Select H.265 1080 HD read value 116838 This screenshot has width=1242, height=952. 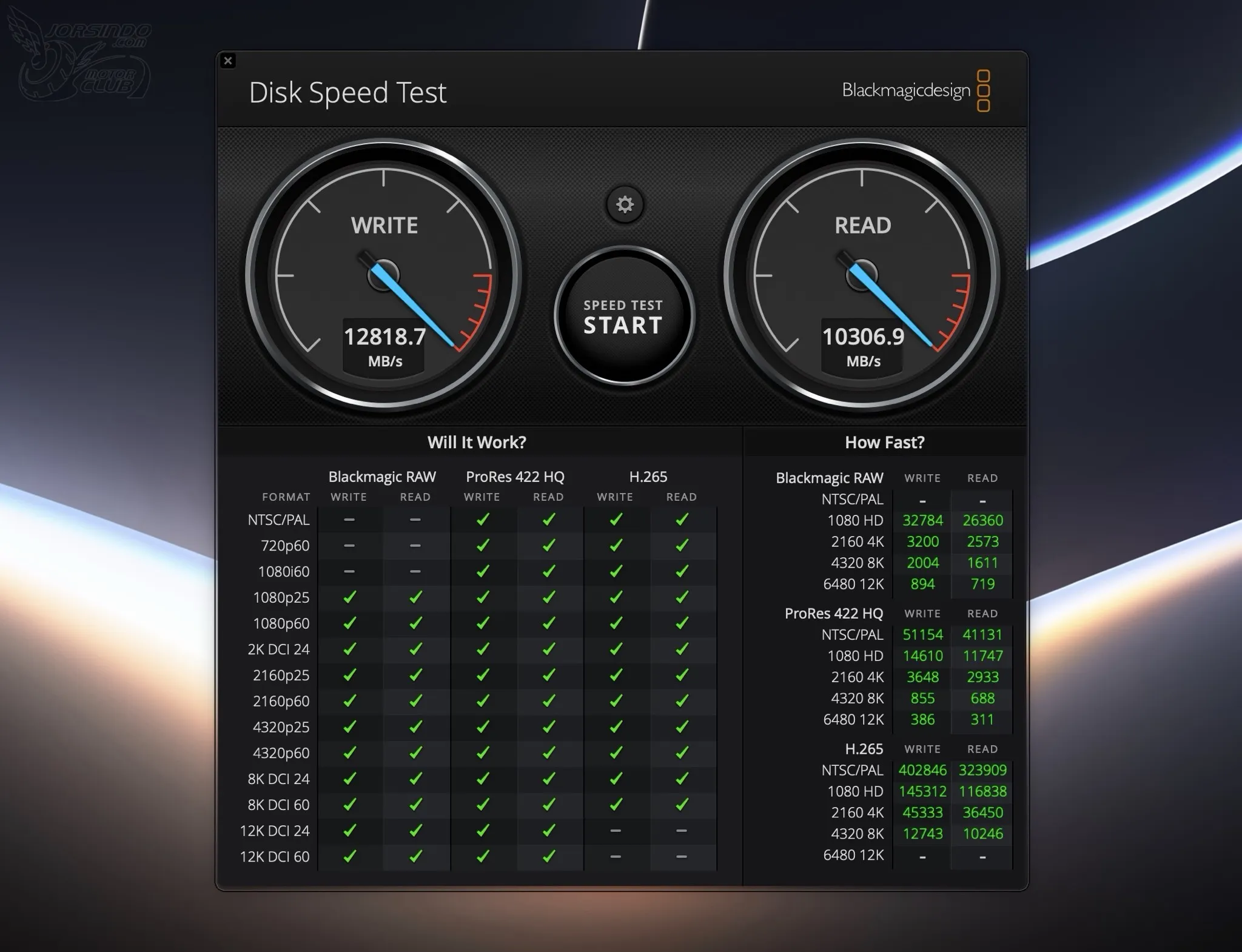coord(982,791)
